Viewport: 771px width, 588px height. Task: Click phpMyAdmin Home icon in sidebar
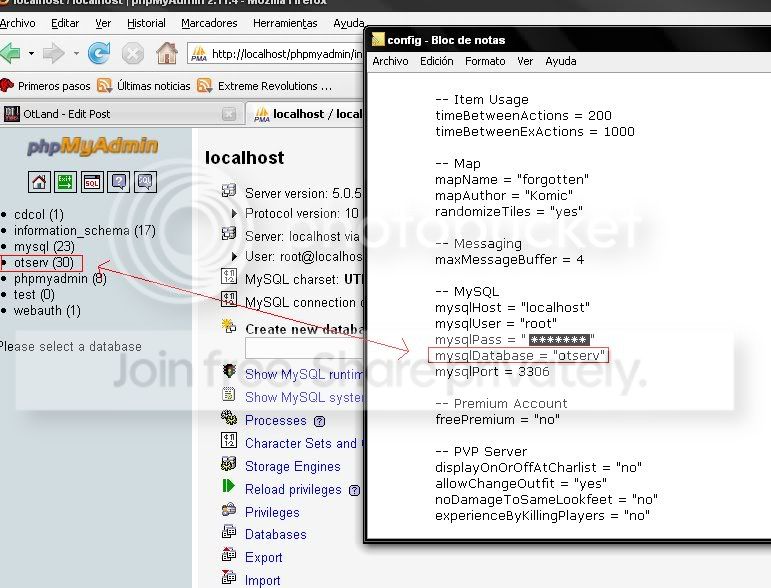click(39, 182)
